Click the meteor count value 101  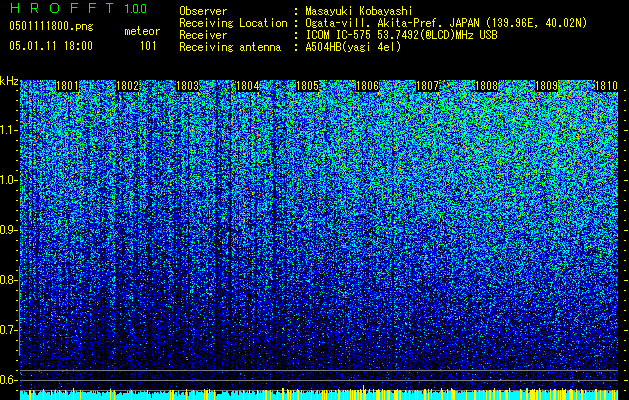click(148, 46)
